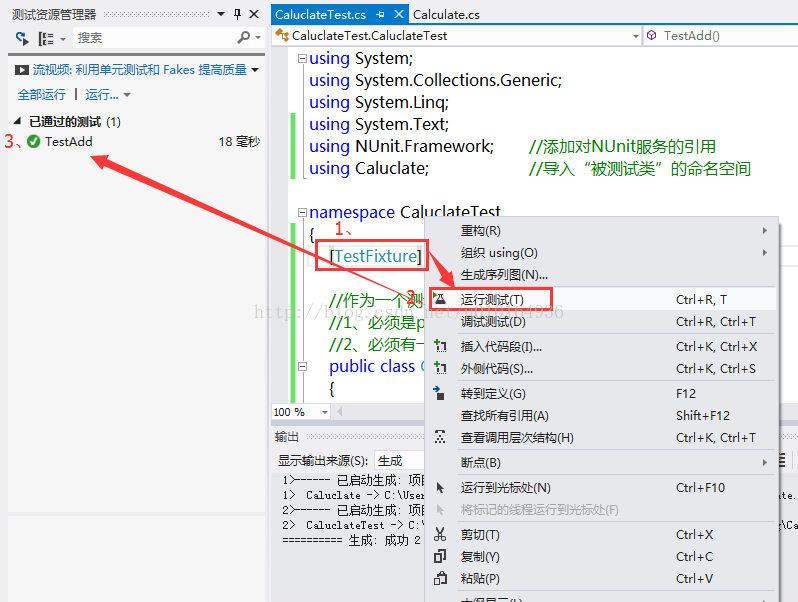
Task: Open the CaluclateTest.CaluclateTest class dropdown
Action: [x=636, y=36]
